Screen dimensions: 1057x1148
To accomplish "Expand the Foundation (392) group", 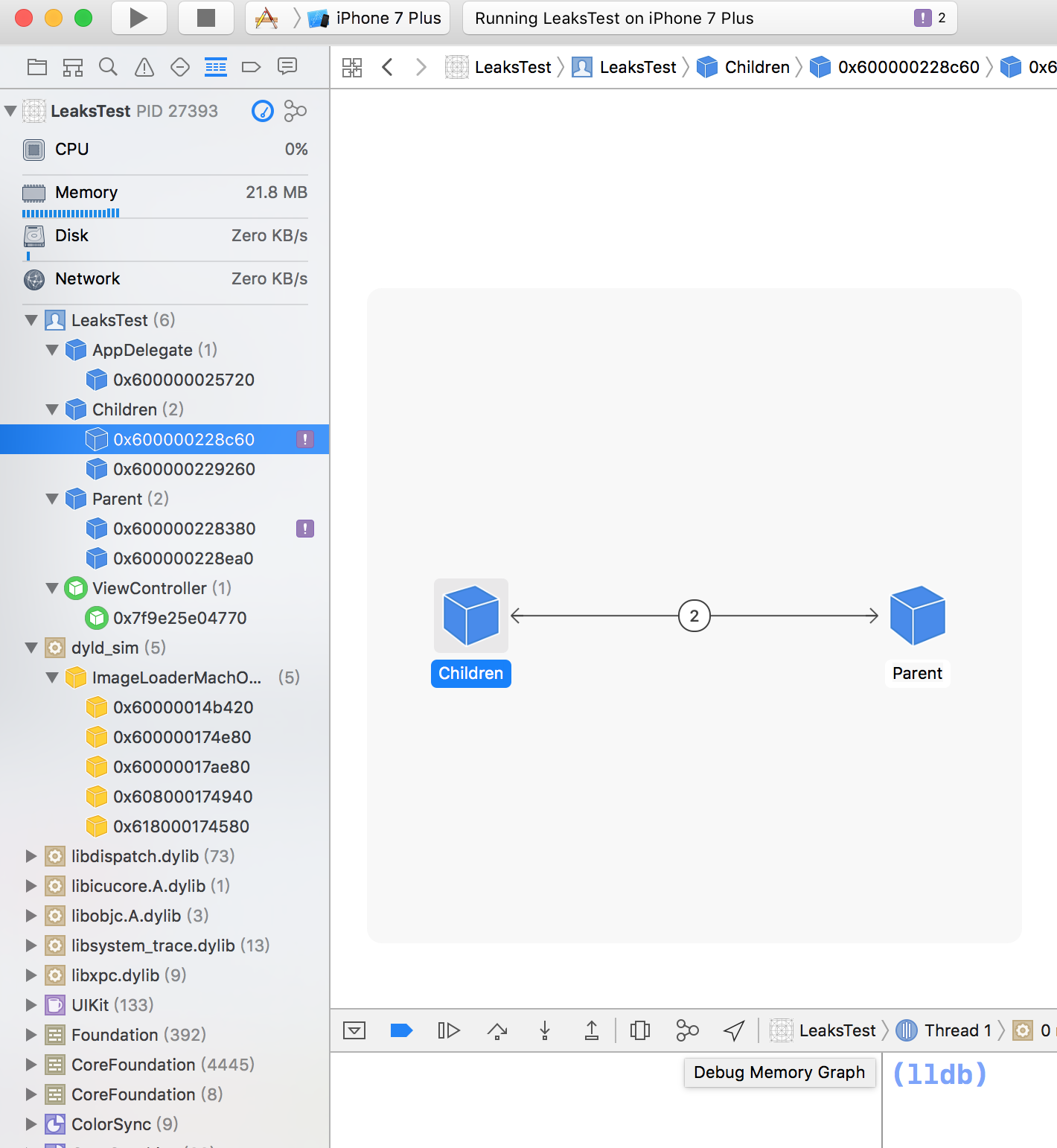I will (31, 1035).
